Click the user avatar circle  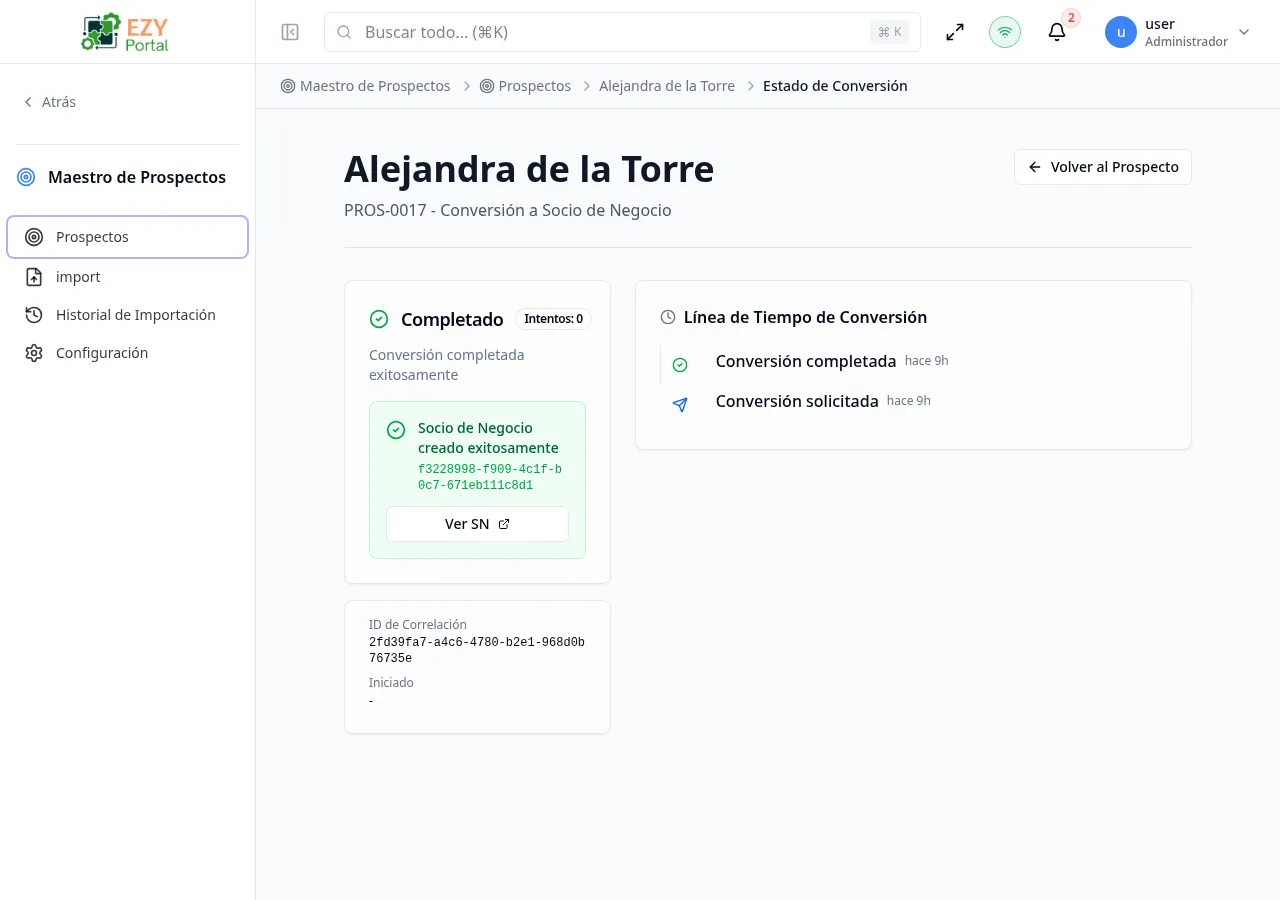1121,32
